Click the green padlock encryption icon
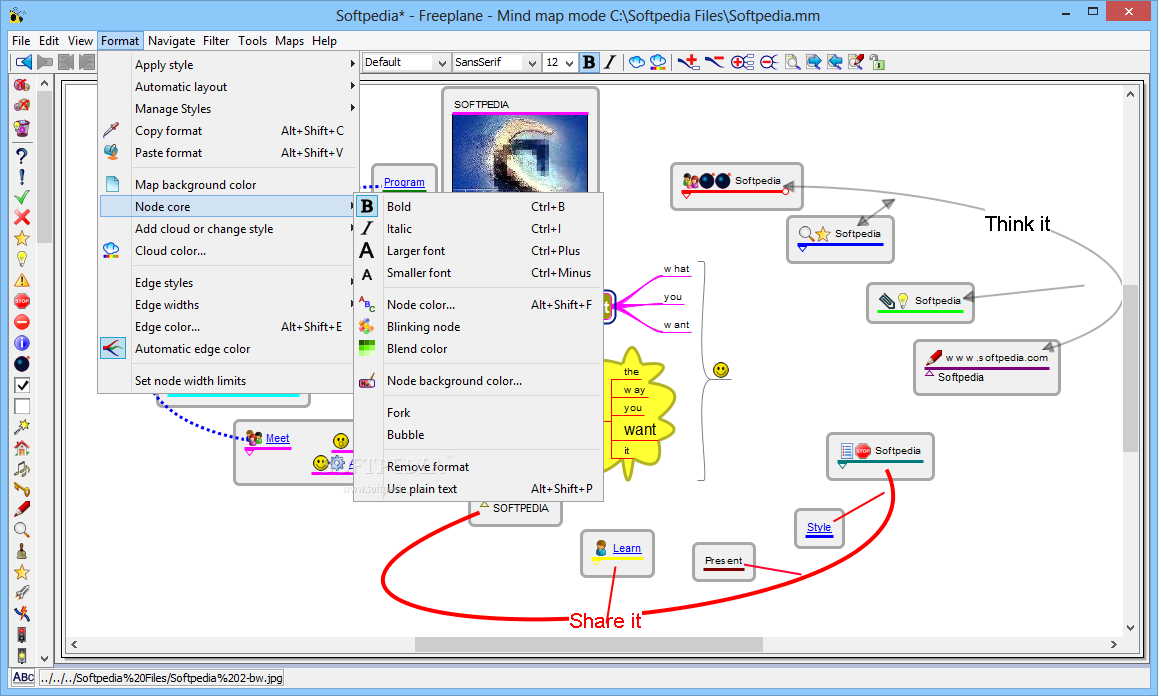The image size is (1158, 696). click(x=877, y=62)
